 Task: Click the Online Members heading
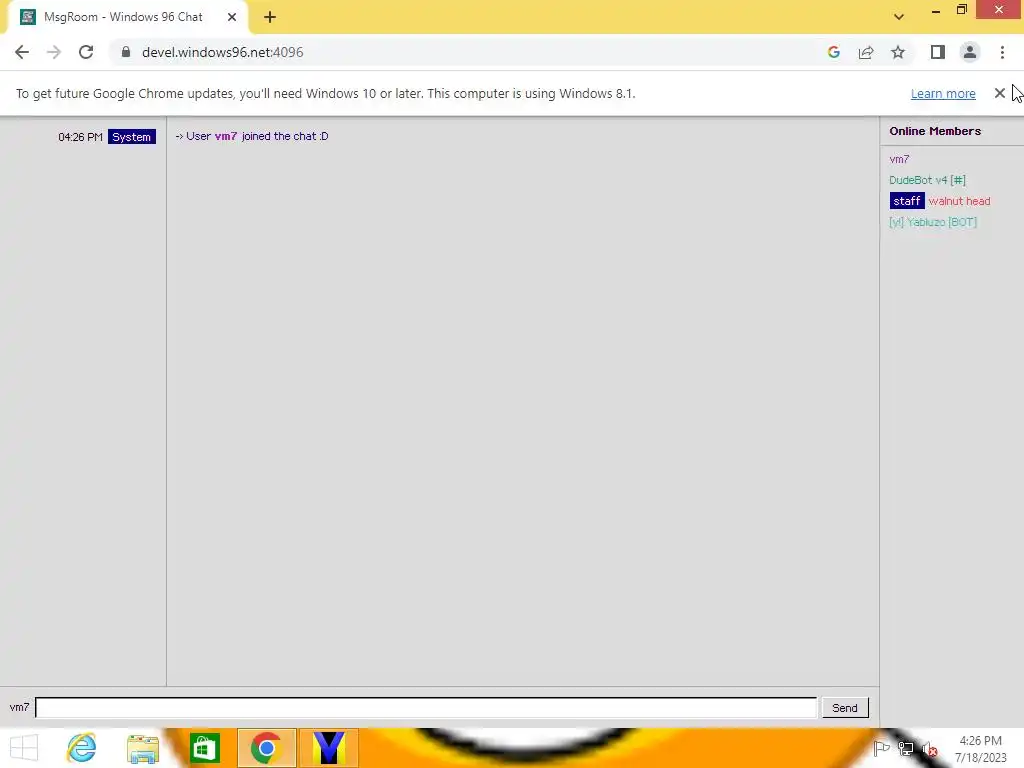coord(935,131)
